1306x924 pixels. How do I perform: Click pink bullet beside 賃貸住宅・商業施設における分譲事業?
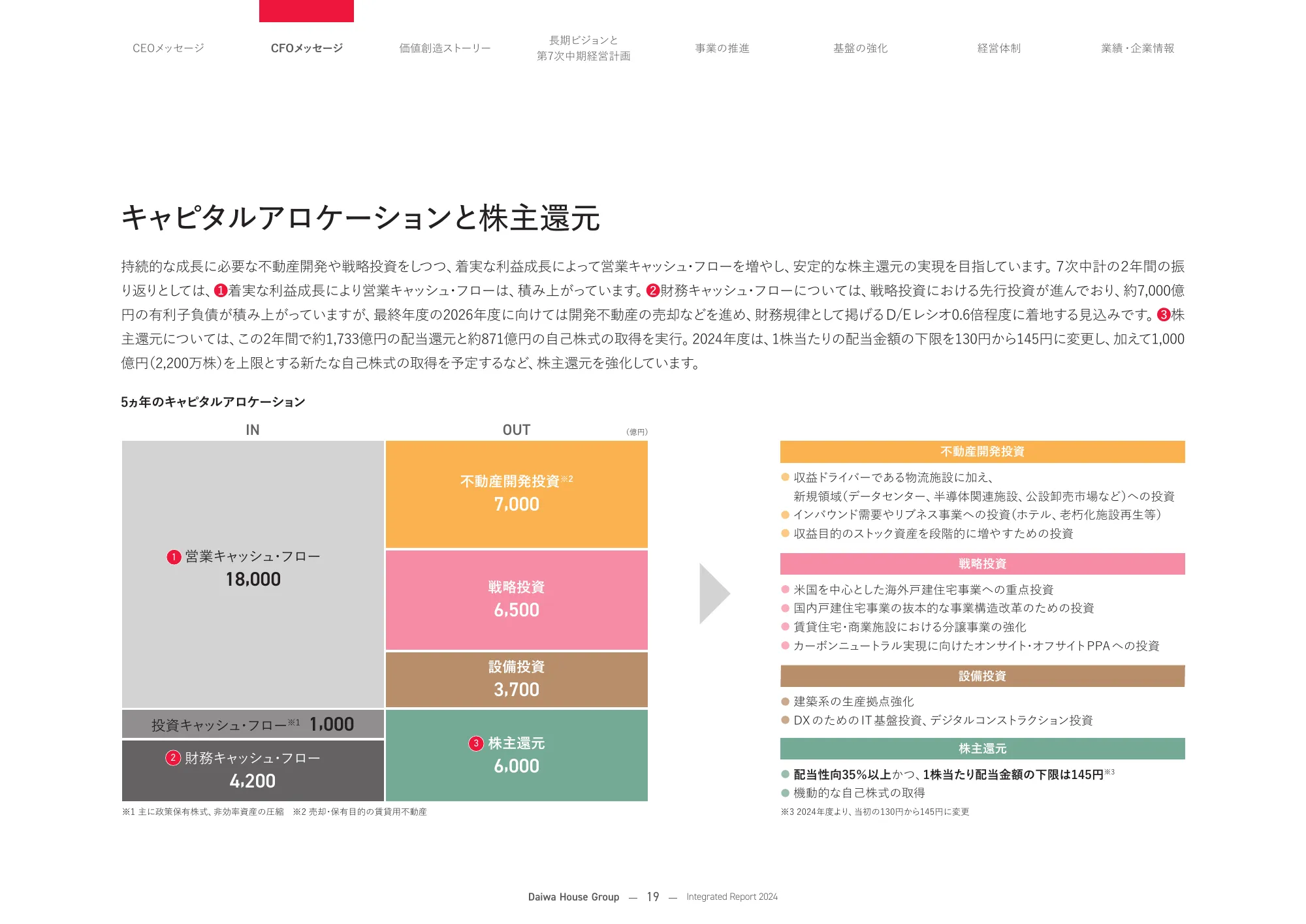(x=786, y=627)
